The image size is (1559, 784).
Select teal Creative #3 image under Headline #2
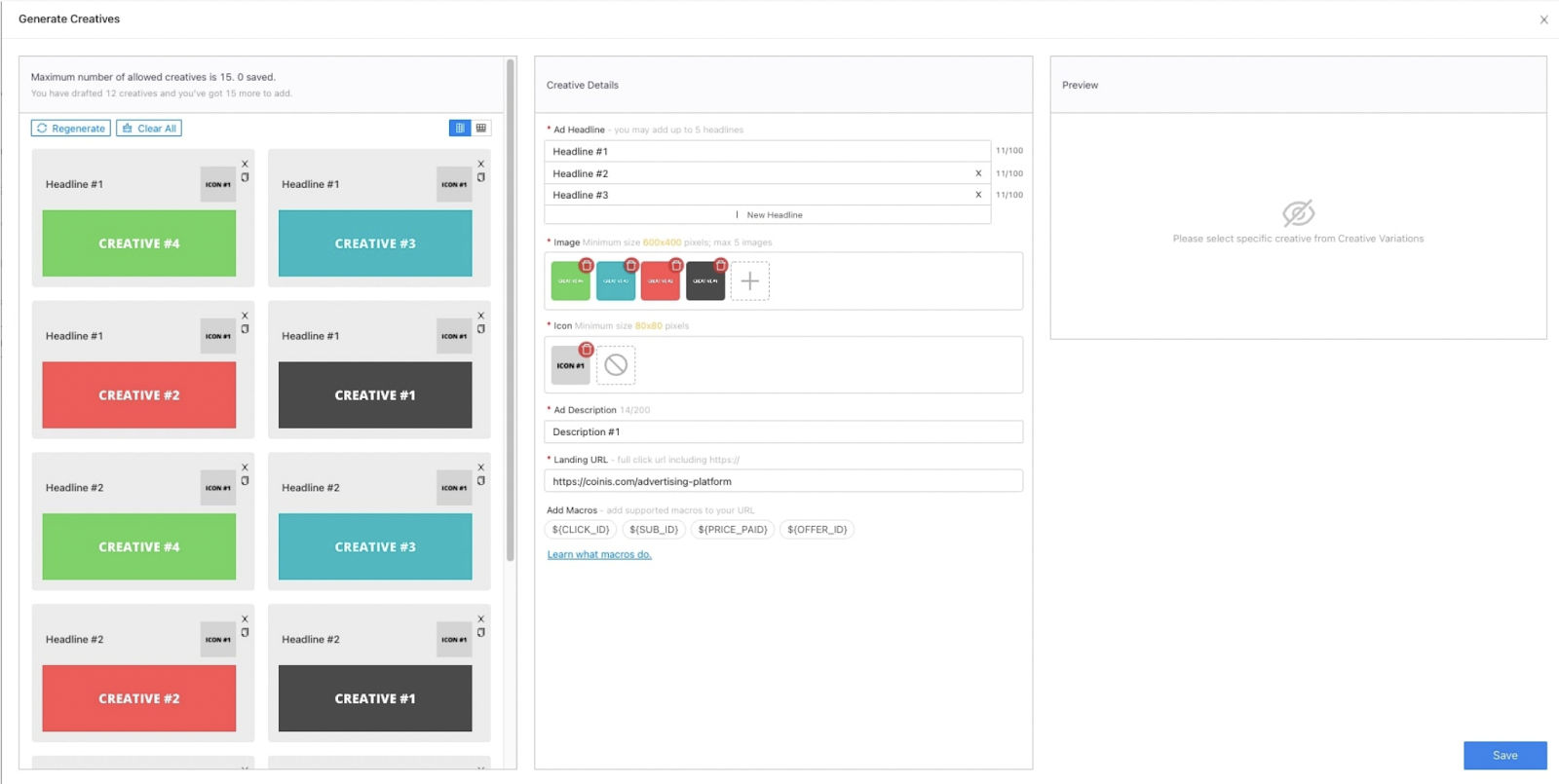pos(375,547)
